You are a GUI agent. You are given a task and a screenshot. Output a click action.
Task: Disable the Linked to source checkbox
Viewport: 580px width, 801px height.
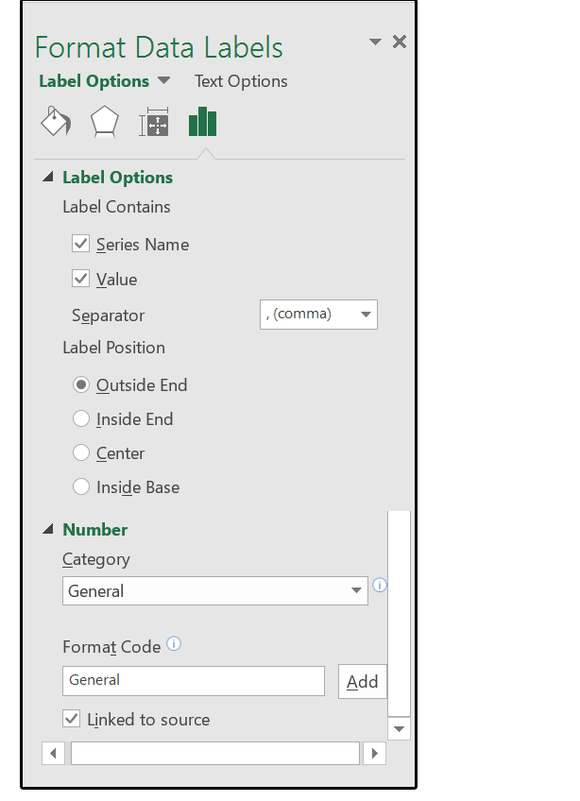[72, 719]
